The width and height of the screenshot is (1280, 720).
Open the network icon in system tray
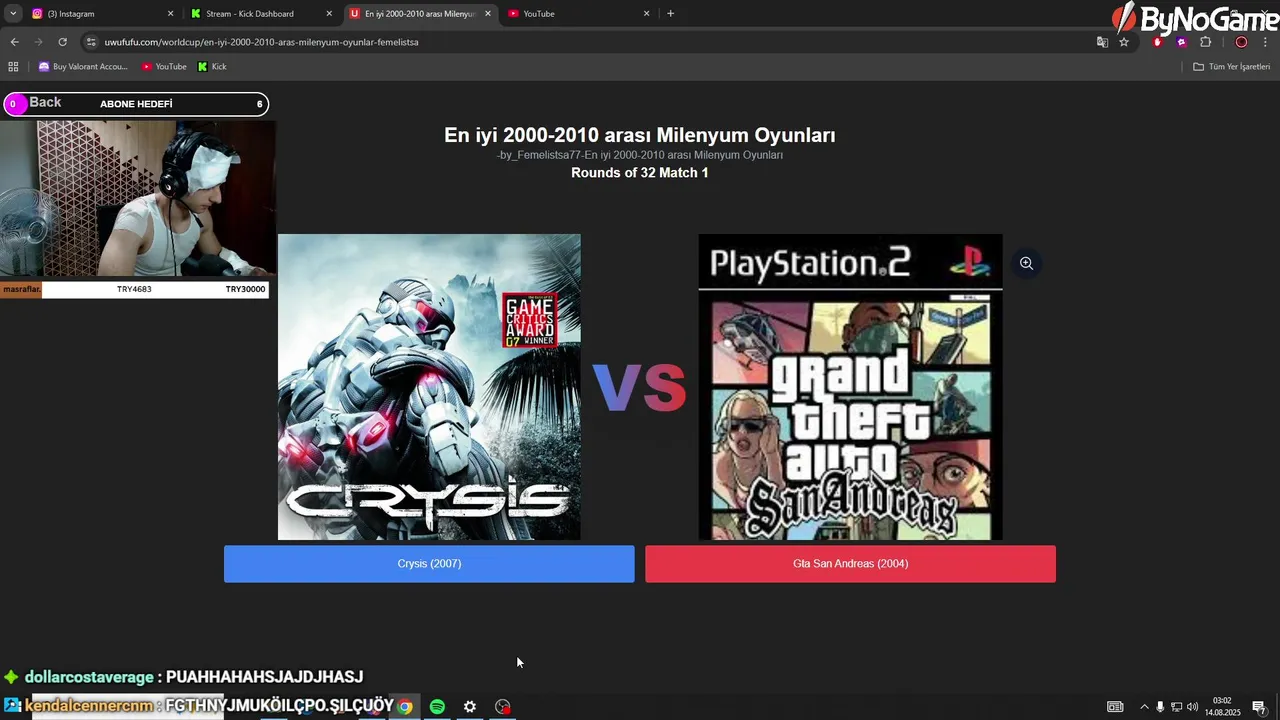tap(1176, 707)
